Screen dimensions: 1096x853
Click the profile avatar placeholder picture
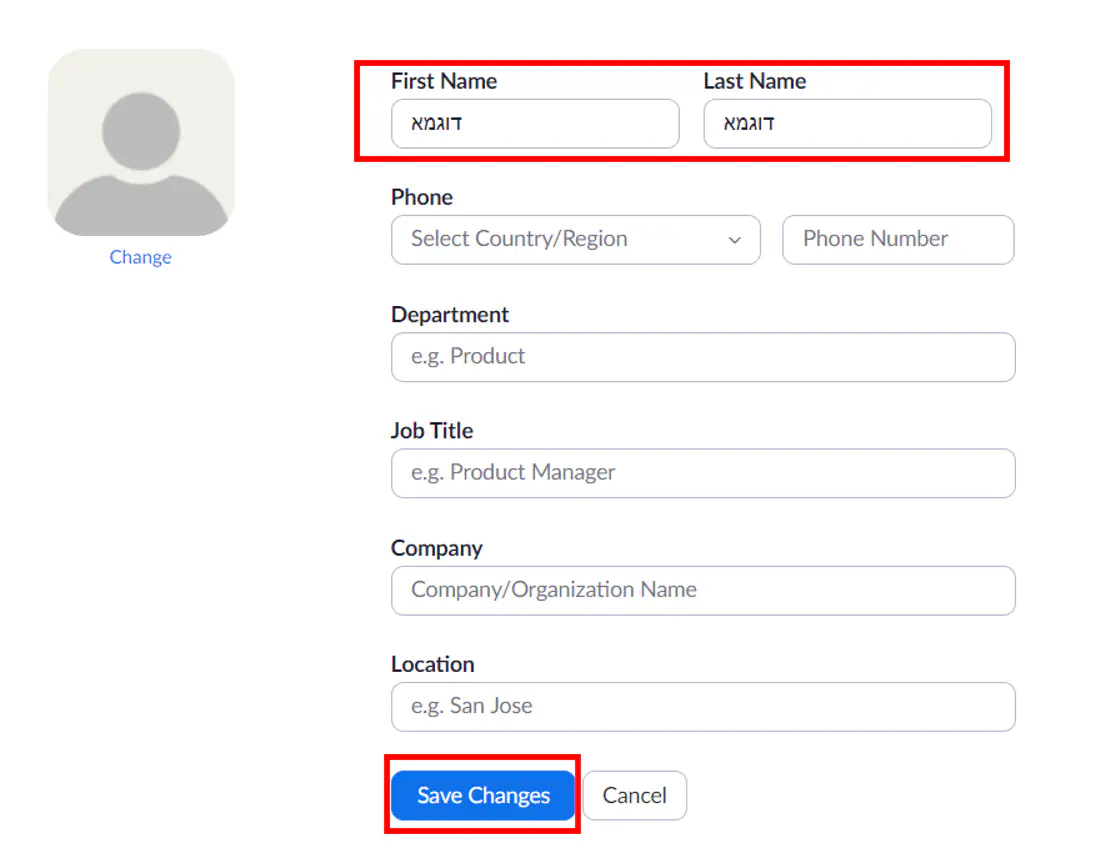click(141, 142)
